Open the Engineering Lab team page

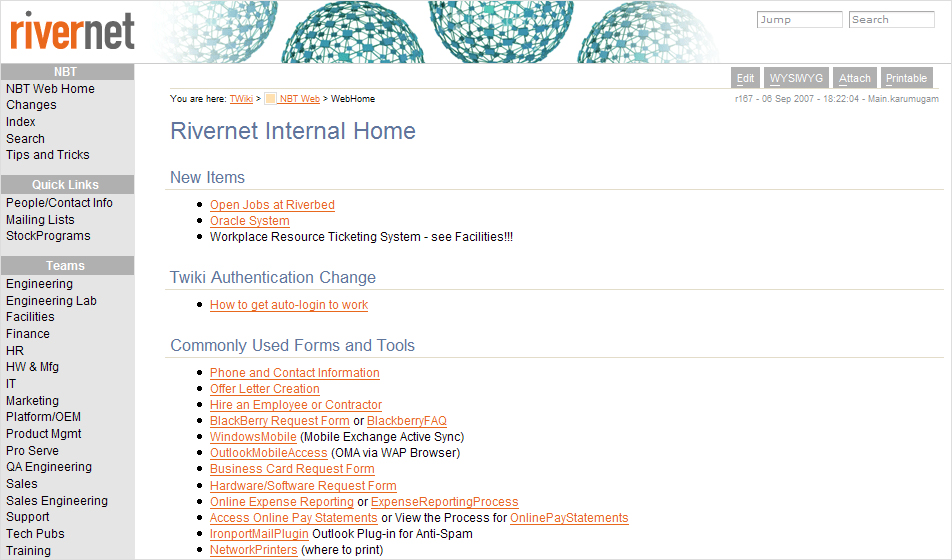click(51, 301)
